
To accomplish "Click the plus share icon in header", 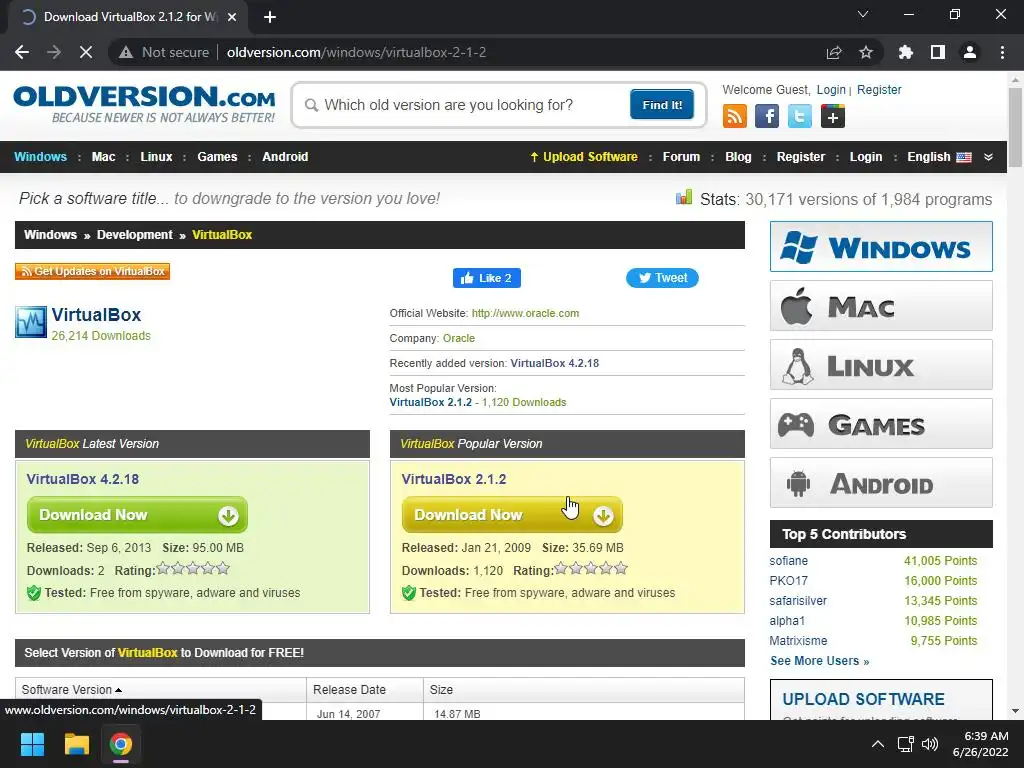I will tap(833, 116).
